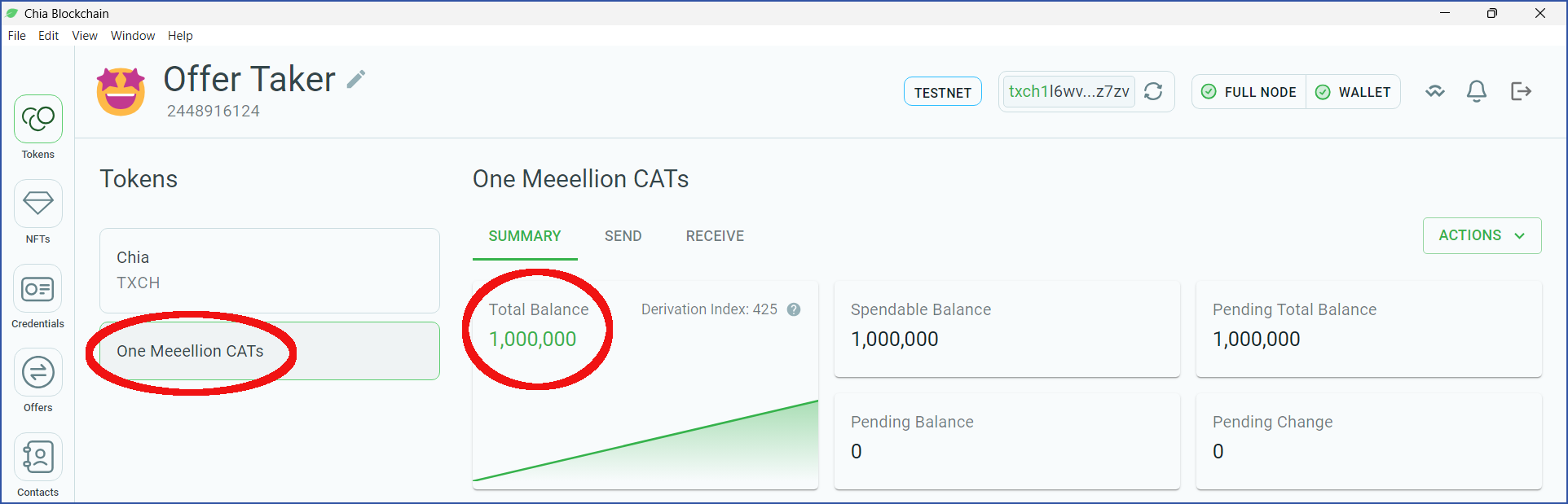Viewport: 1568px width, 504px height.
Task: Open the Offers sidebar icon
Action: [37, 373]
